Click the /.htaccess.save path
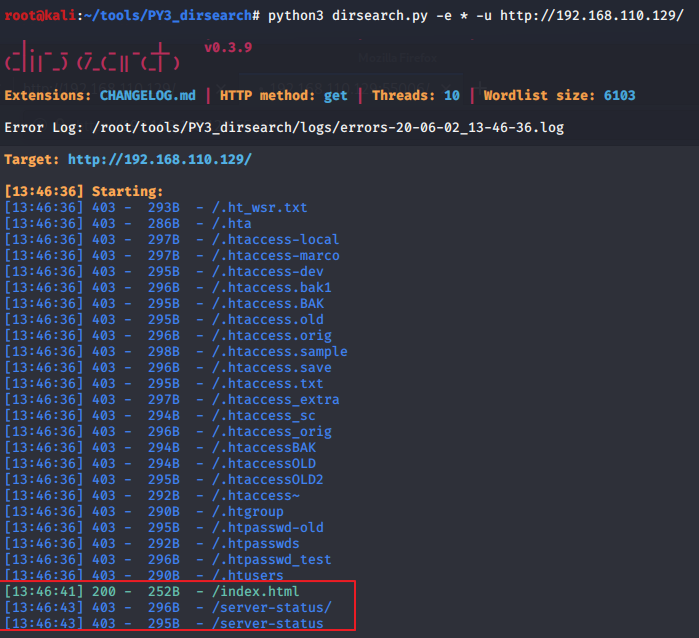The image size is (699, 638). click(x=271, y=368)
